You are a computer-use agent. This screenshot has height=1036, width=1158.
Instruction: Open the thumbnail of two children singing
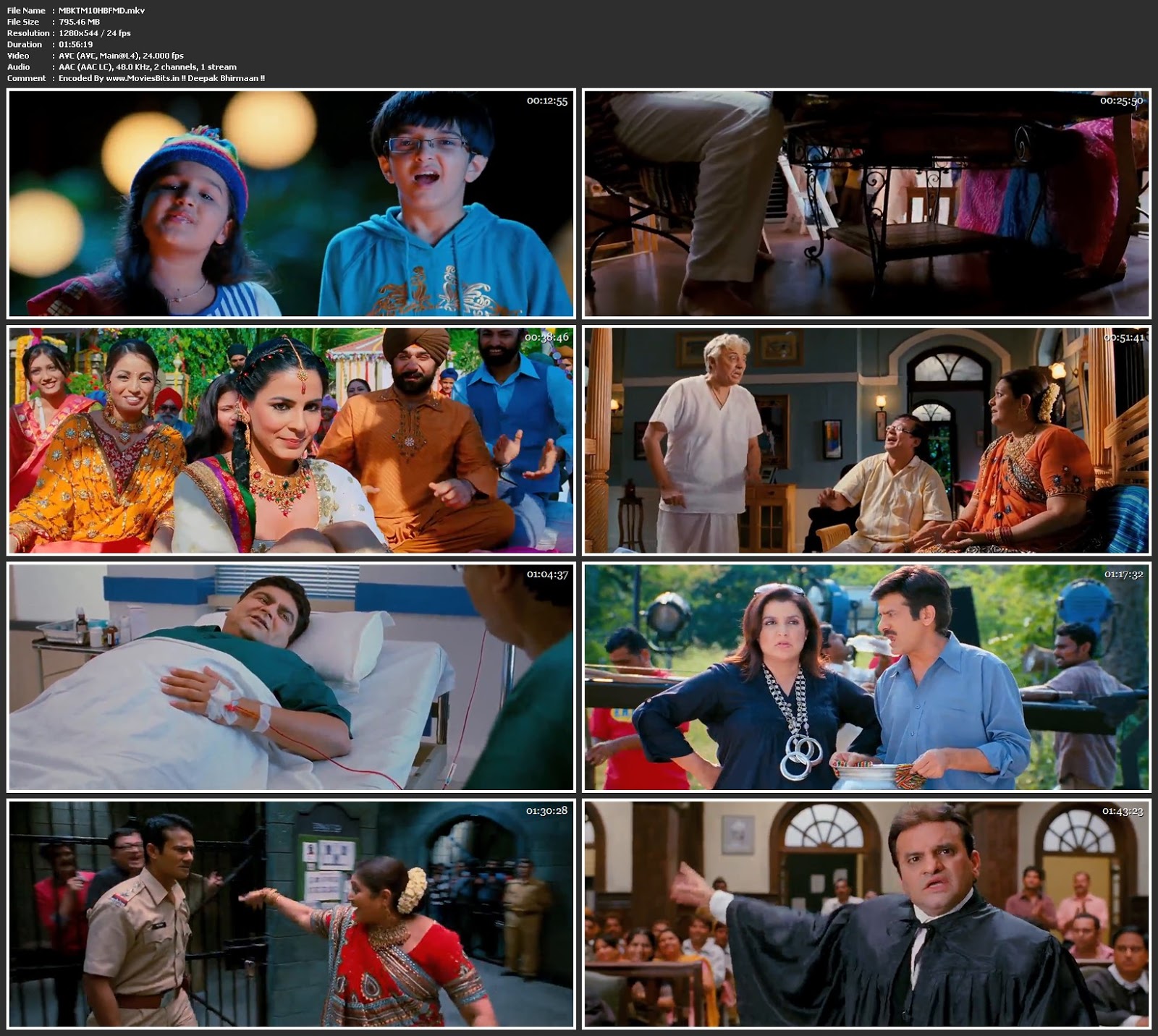point(291,203)
